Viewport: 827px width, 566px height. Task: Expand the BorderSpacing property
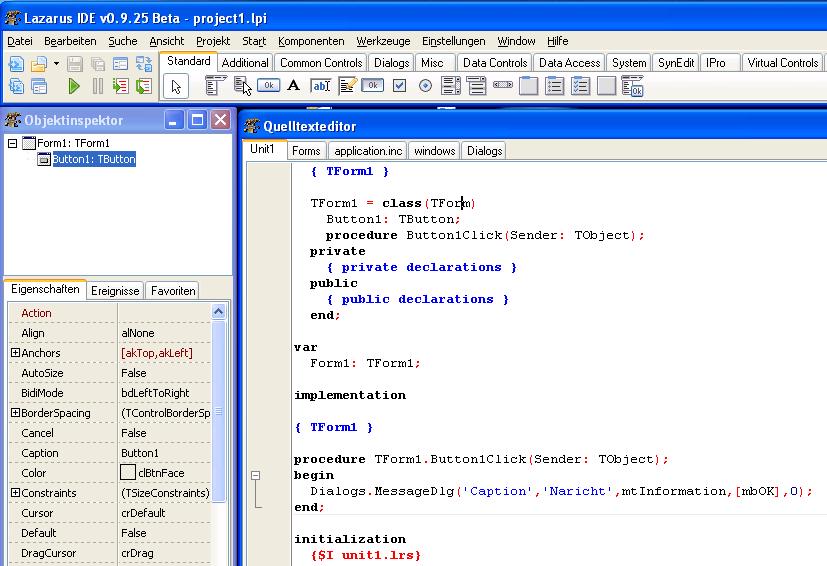(x=15, y=413)
